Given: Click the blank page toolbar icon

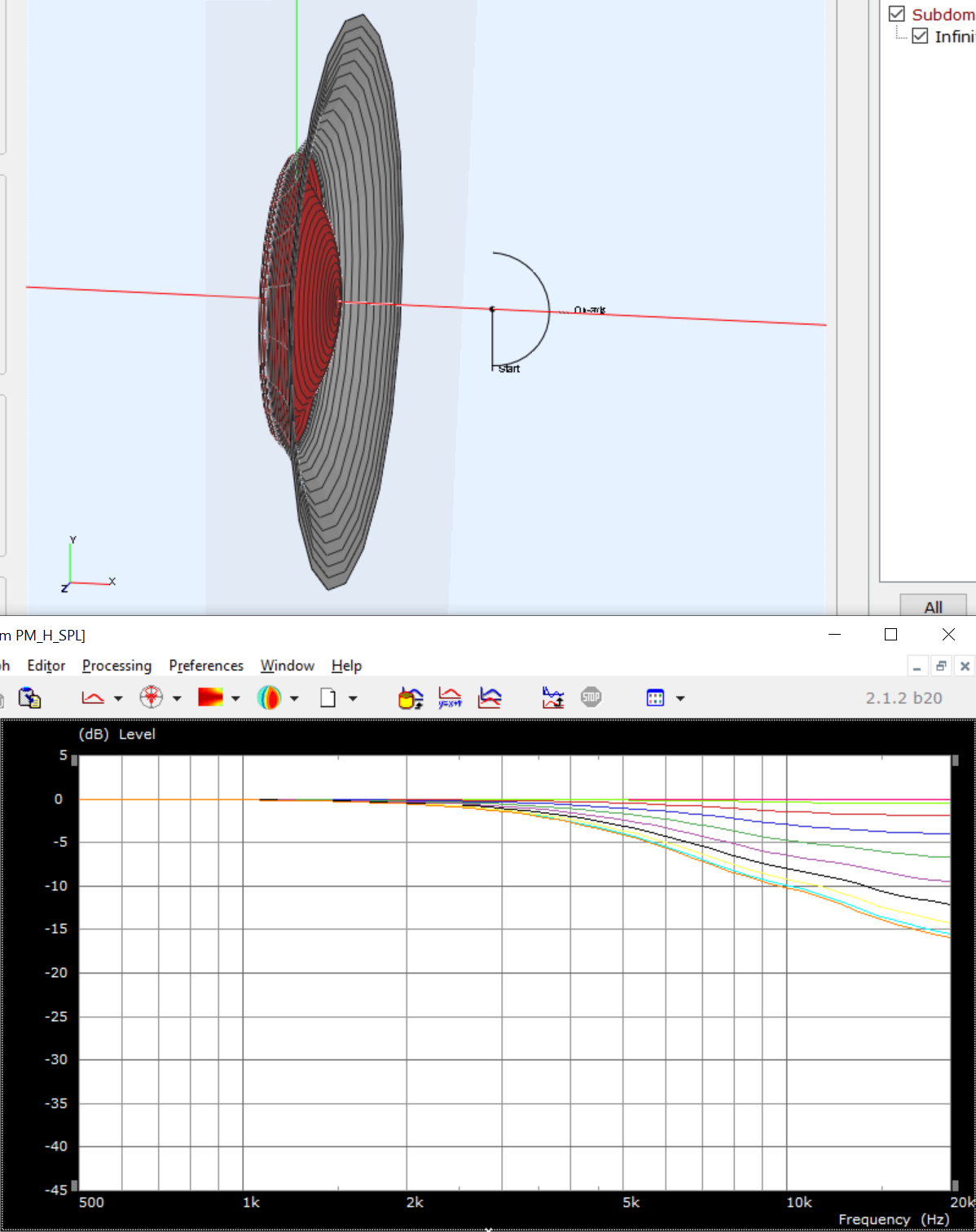Looking at the screenshot, I should pyautogui.click(x=328, y=698).
